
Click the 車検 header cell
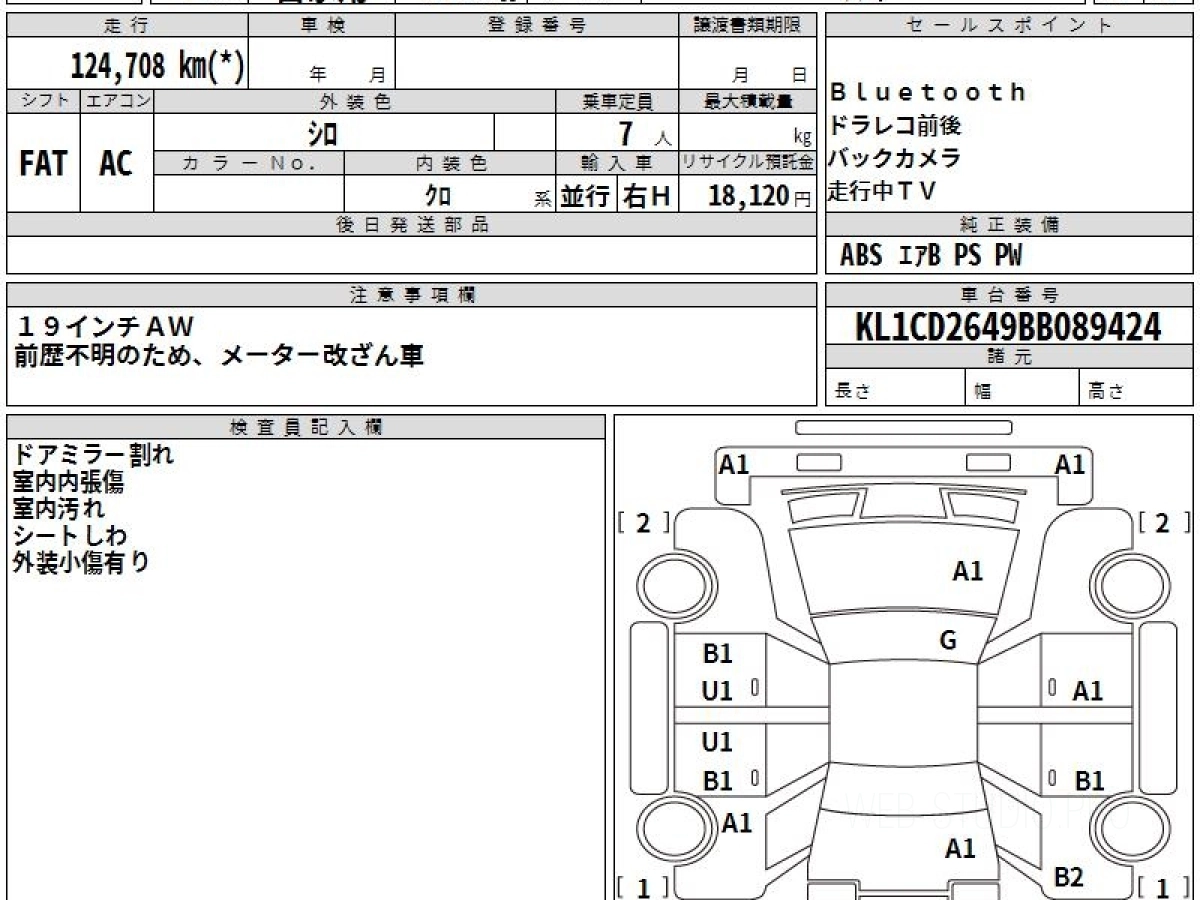[322, 26]
